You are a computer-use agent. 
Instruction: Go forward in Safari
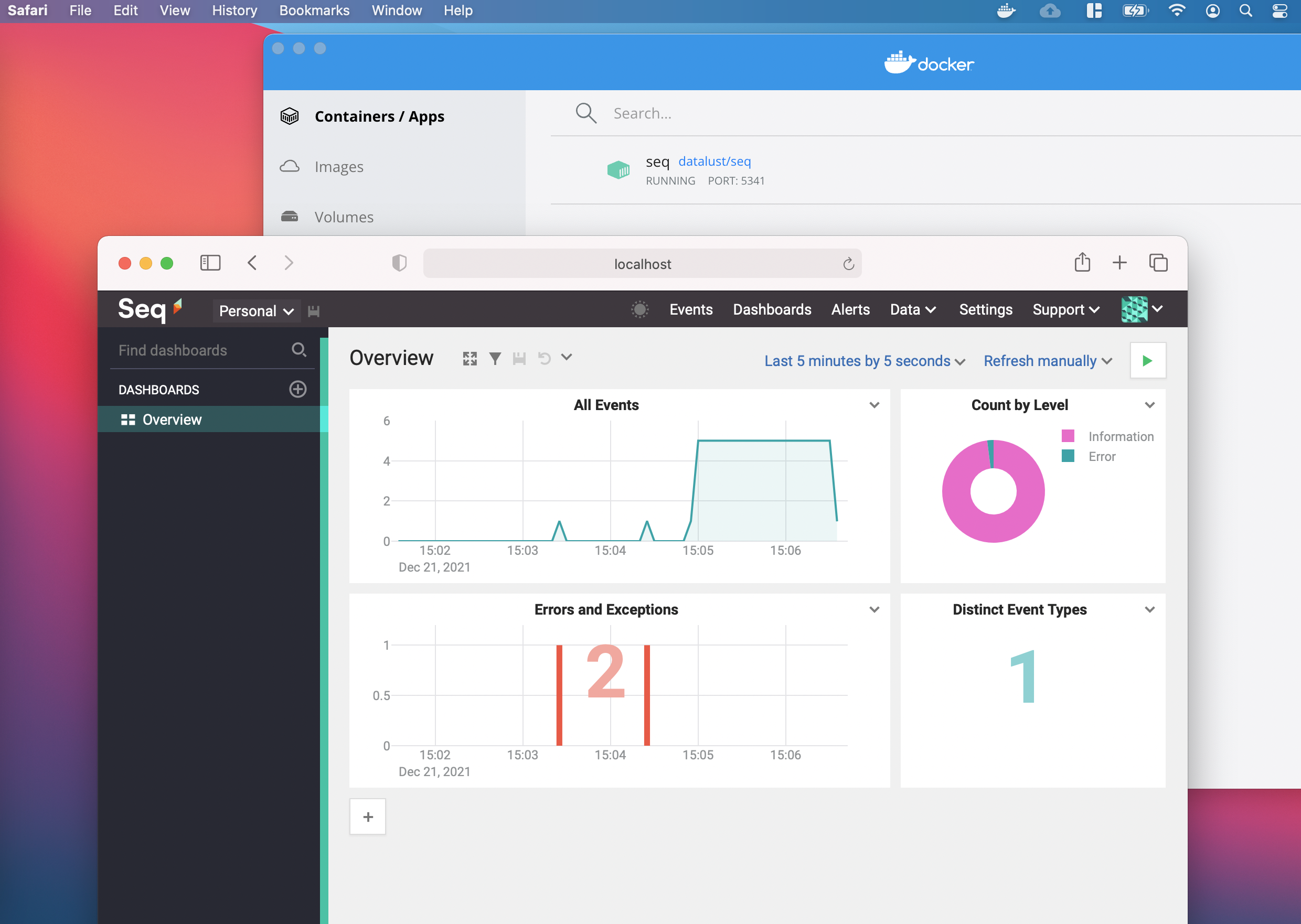(289, 263)
